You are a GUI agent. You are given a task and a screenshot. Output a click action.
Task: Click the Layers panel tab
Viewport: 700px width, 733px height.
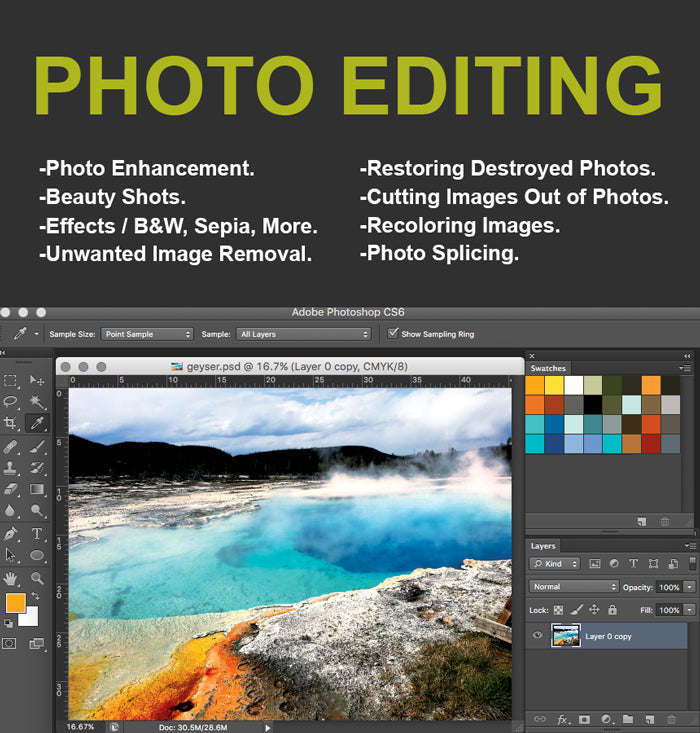[x=543, y=546]
